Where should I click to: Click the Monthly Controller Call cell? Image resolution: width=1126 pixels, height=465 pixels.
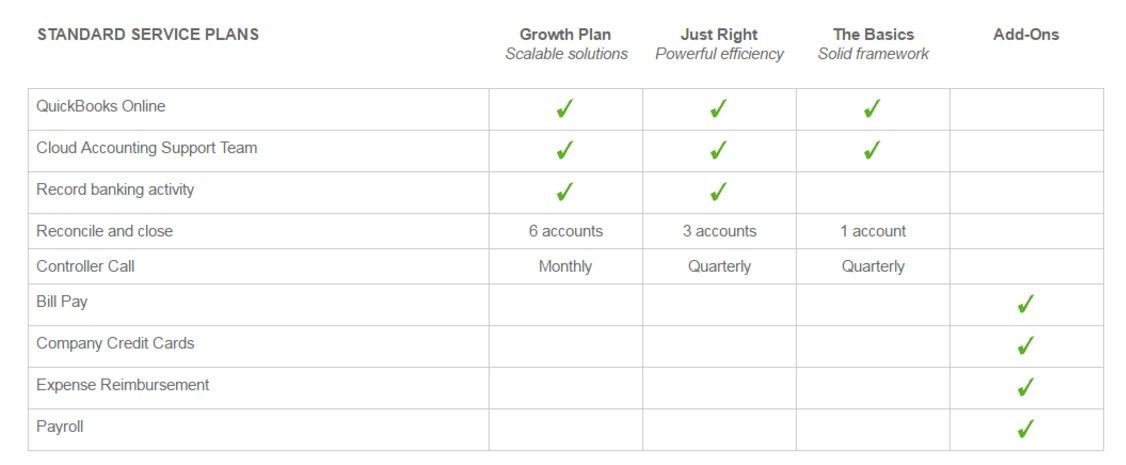(565, 266)
